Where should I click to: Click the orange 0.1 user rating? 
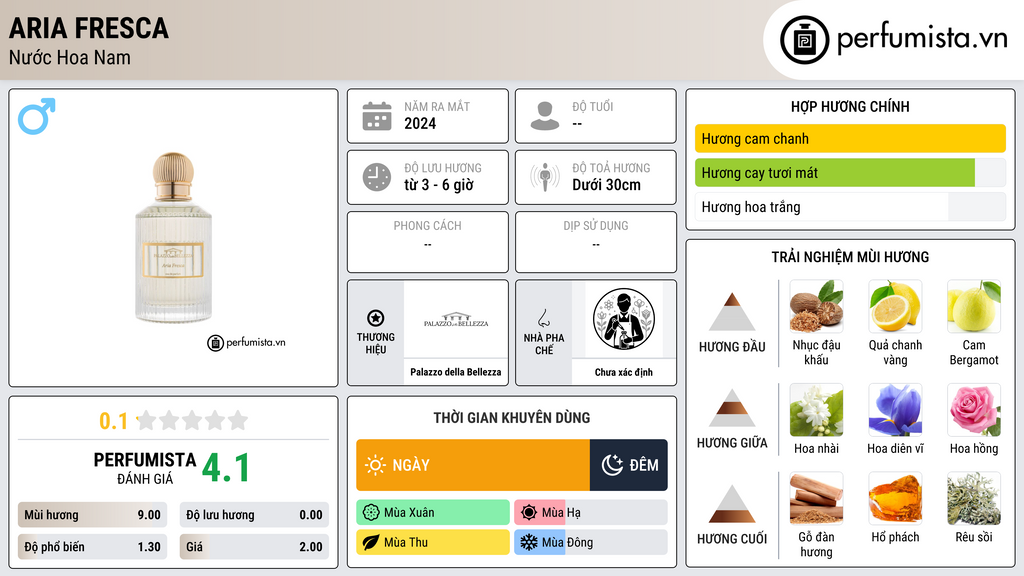[x=114, y=421]
